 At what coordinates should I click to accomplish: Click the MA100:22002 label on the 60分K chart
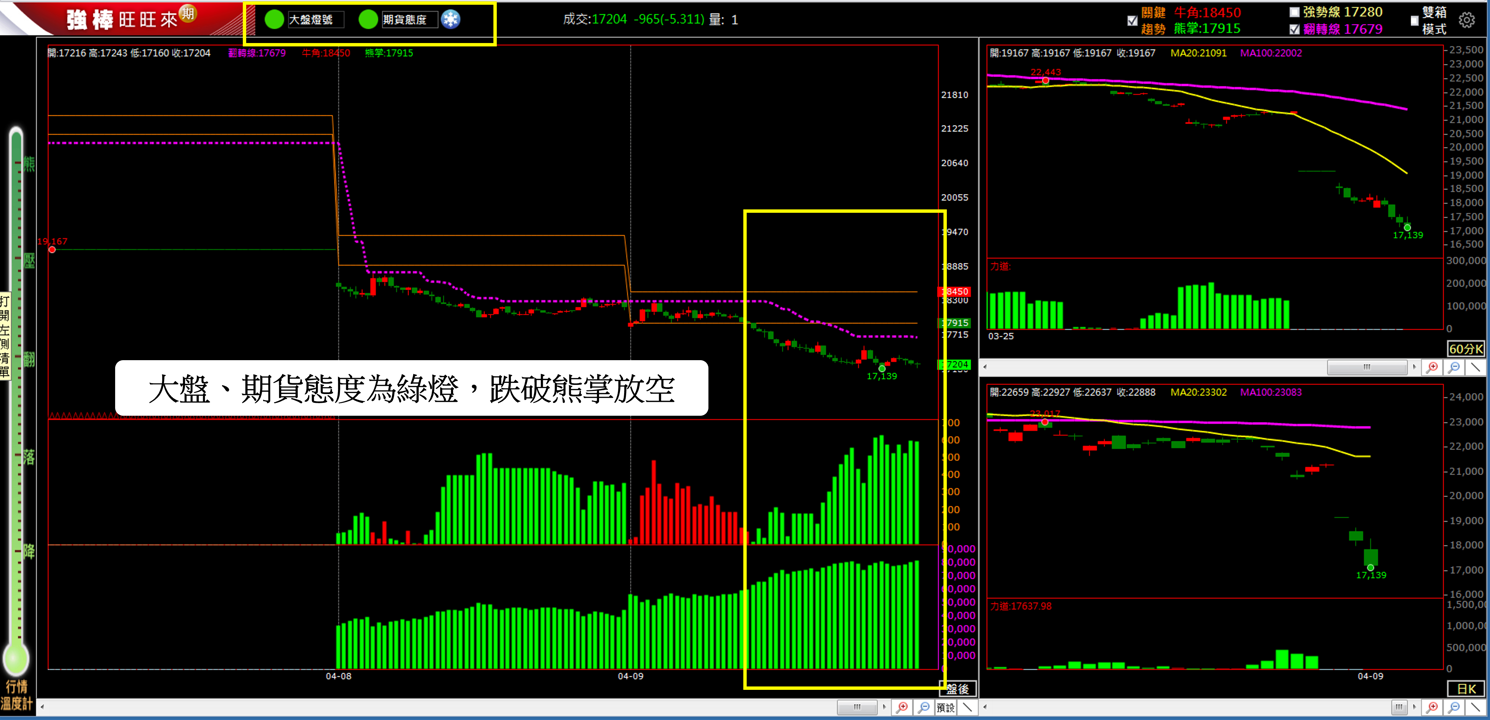pyautogui.click(x=1272, y=53)
